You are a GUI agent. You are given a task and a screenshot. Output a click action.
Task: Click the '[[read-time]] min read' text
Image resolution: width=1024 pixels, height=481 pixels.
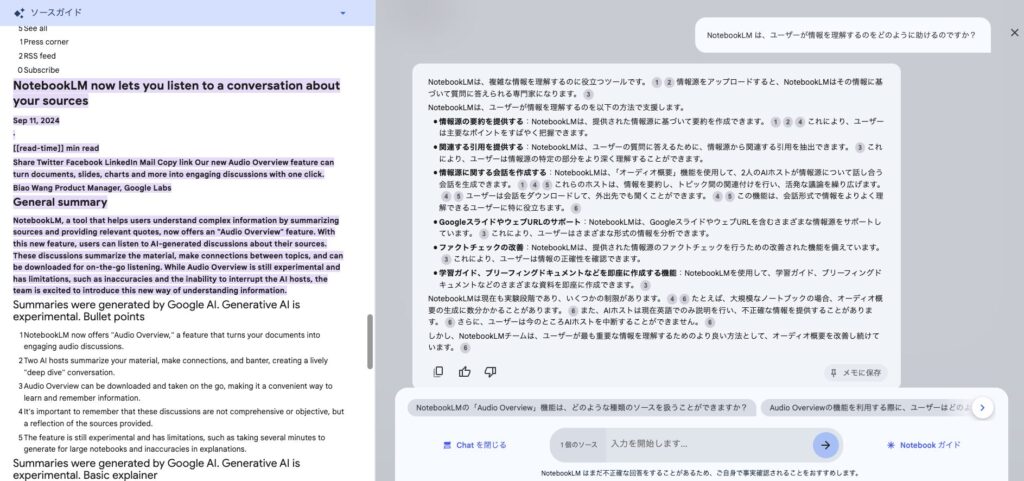56,148
